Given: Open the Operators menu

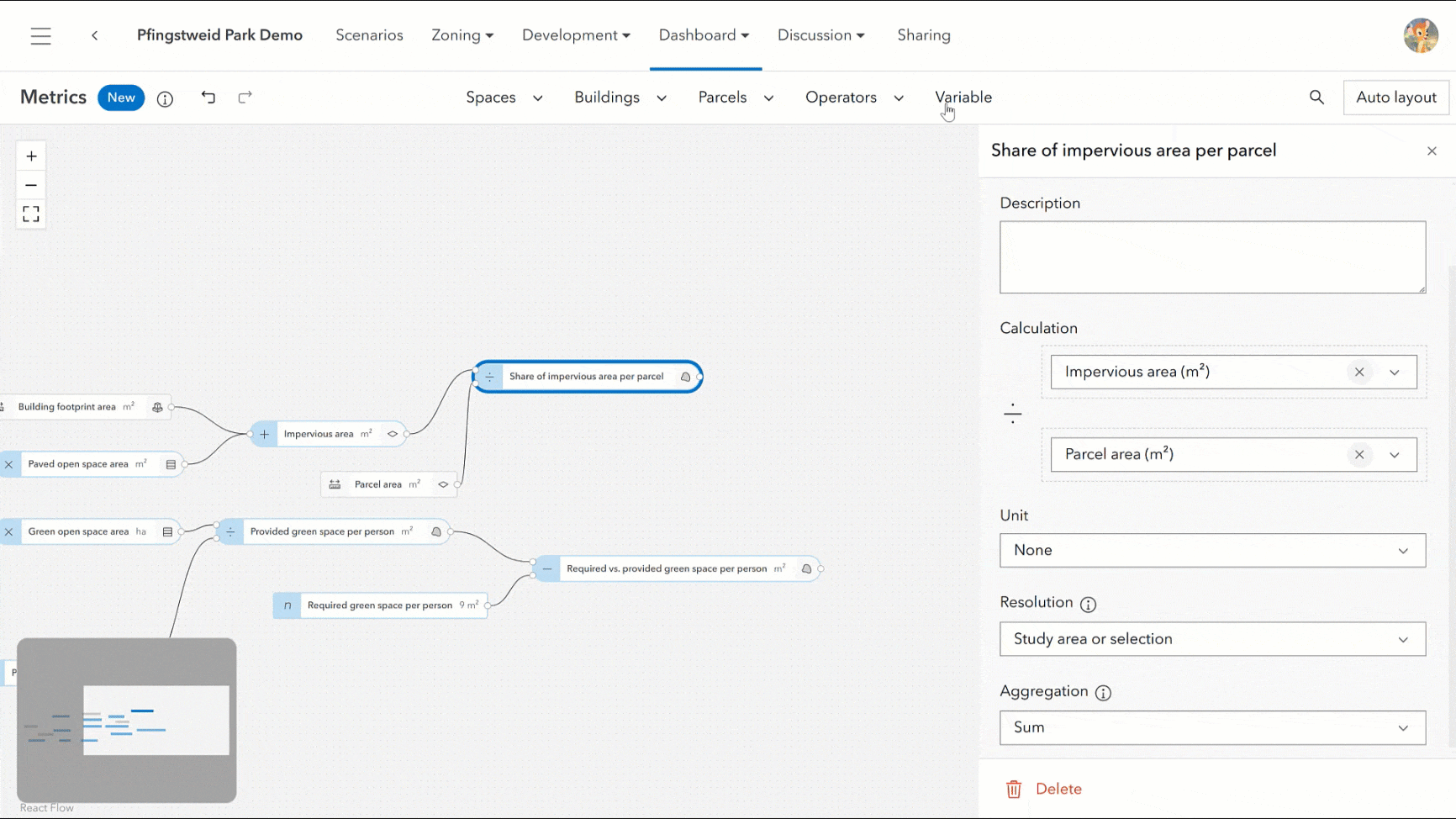Looking at the screenshot, I should tap(853, 98).
